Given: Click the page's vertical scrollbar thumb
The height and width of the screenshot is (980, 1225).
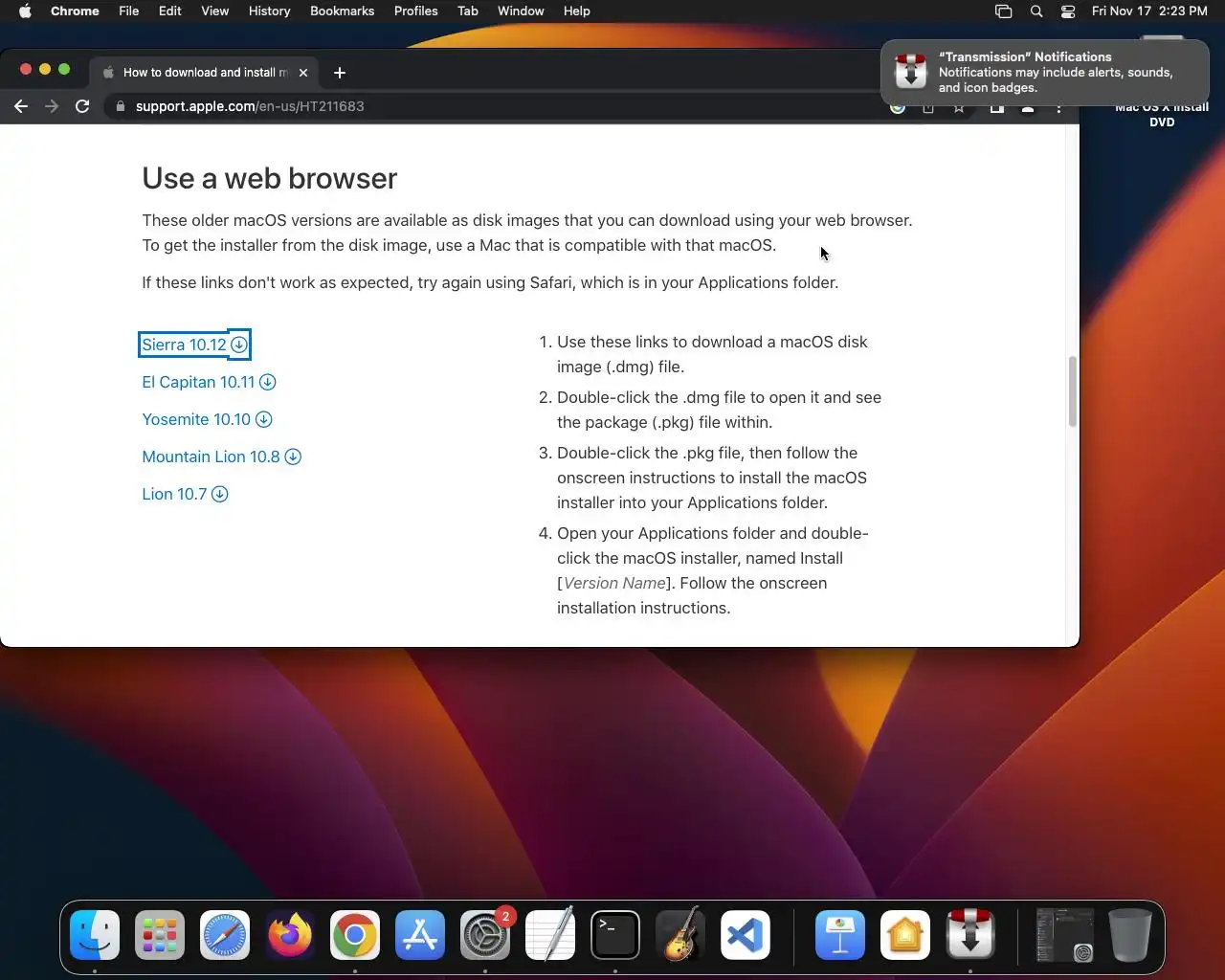Looking at the screenshot, I should [1073, 391].
